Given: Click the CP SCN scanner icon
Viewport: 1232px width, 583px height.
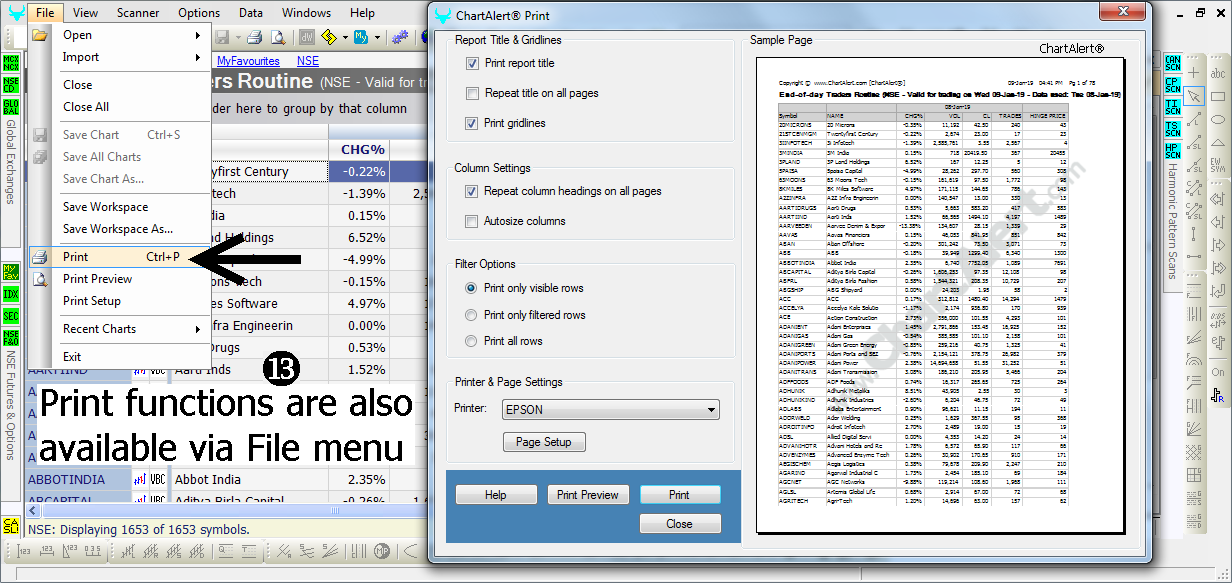Looking at the screenshot, I should point(1172,85).
